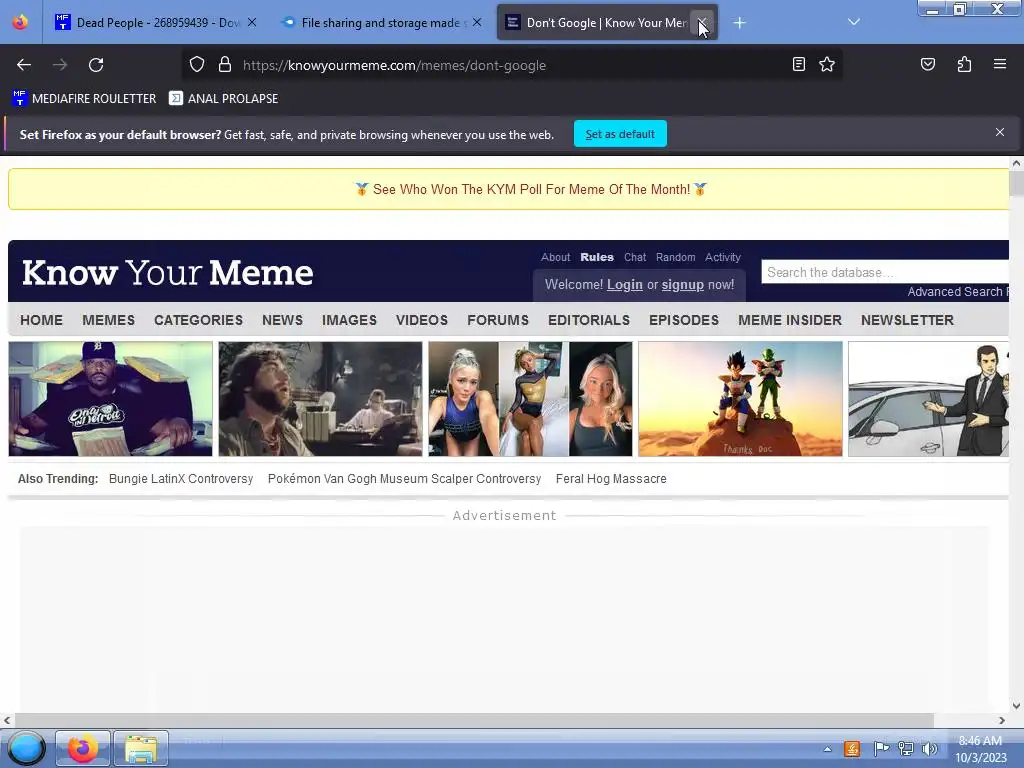
Task: Open the Random link
Action: point(675,257)
